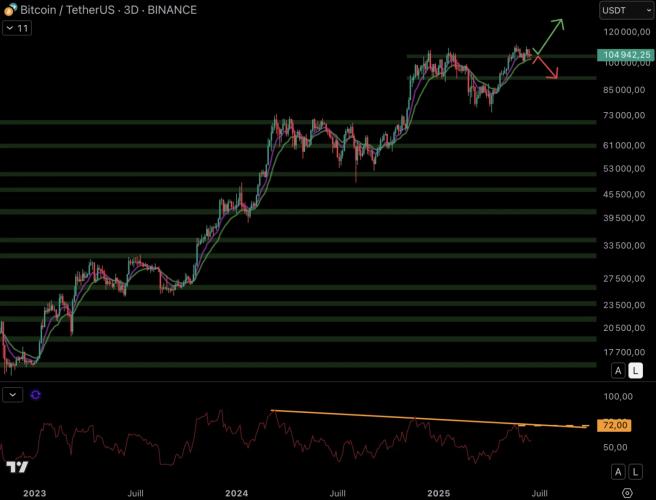Open the USDT currency dropdown
This screenshot has width=656, height=500.
[x=626, y=10]
